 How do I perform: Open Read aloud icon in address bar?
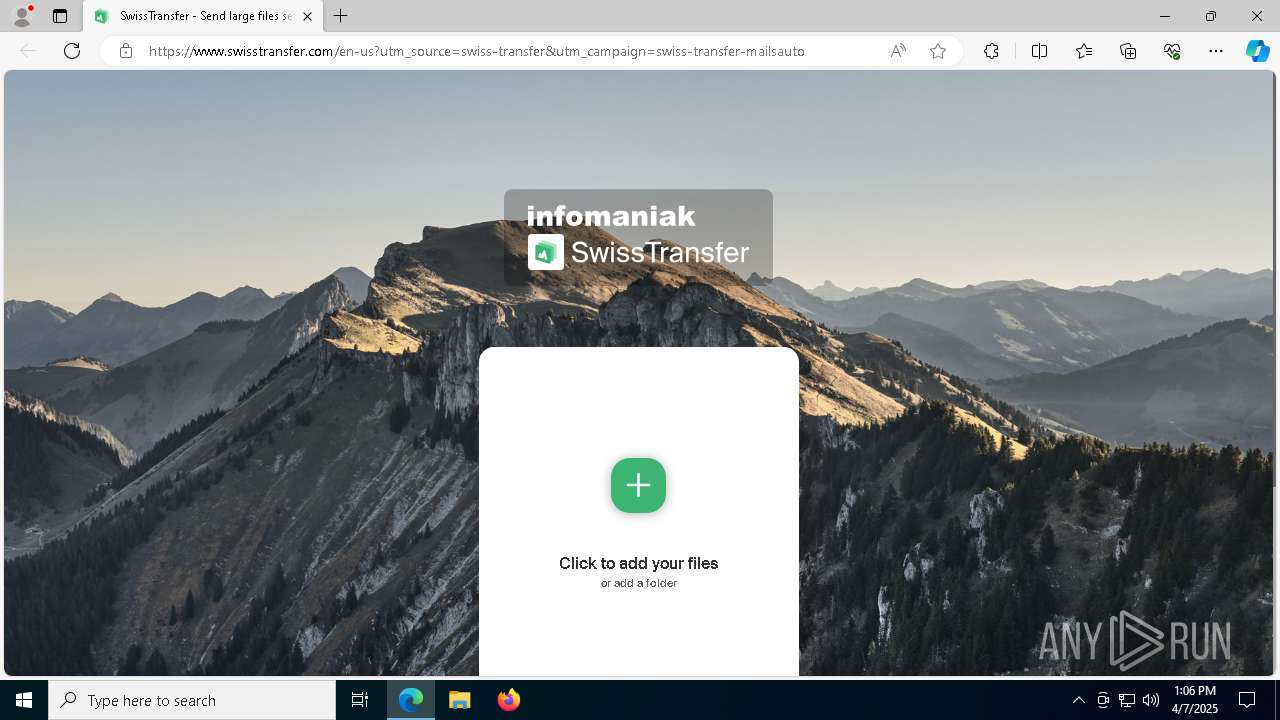(898, 51)
